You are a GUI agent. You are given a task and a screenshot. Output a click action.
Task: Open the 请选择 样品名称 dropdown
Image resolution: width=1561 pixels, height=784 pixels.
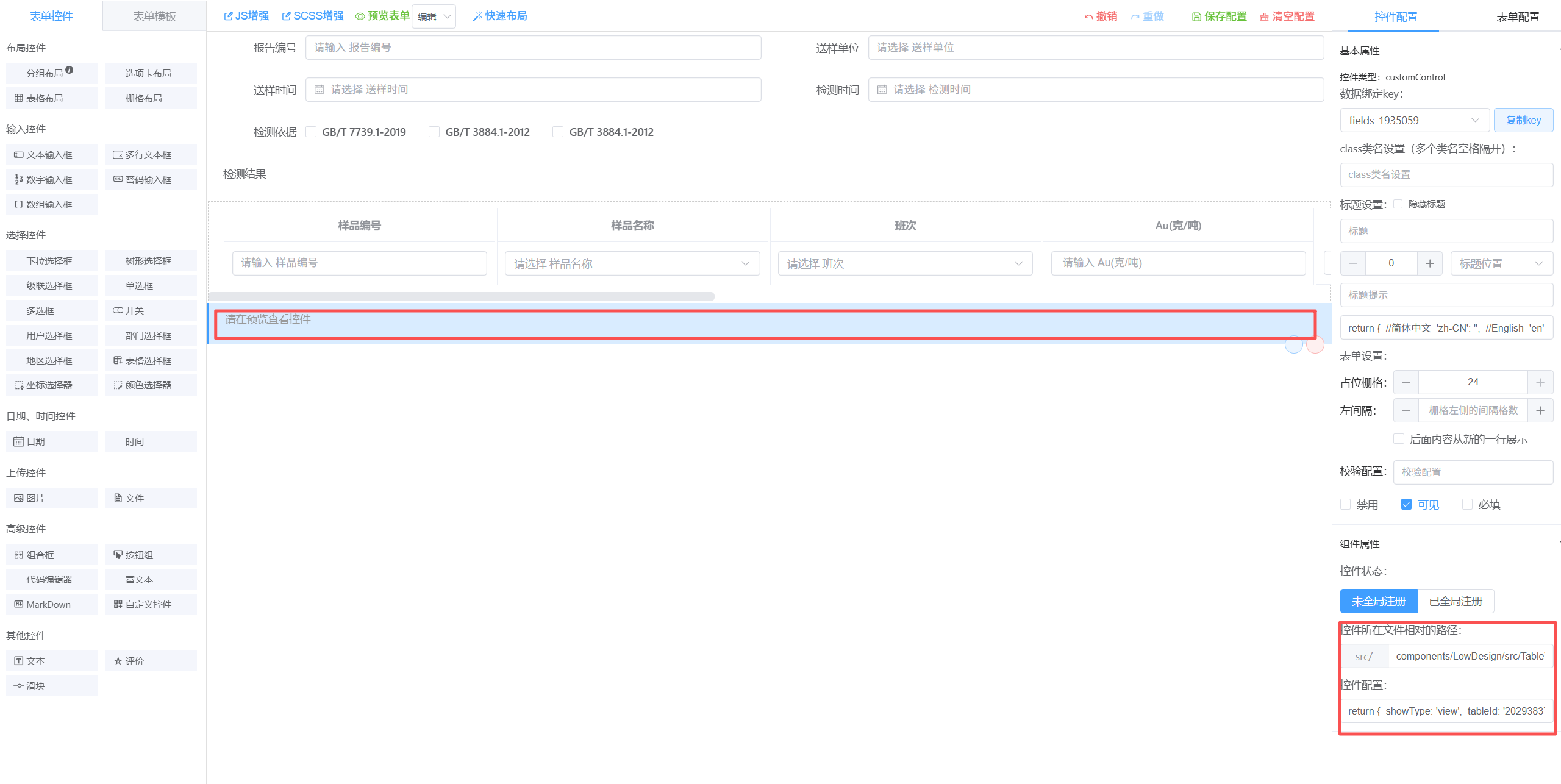pyautogui.click(x=632, y=263)
